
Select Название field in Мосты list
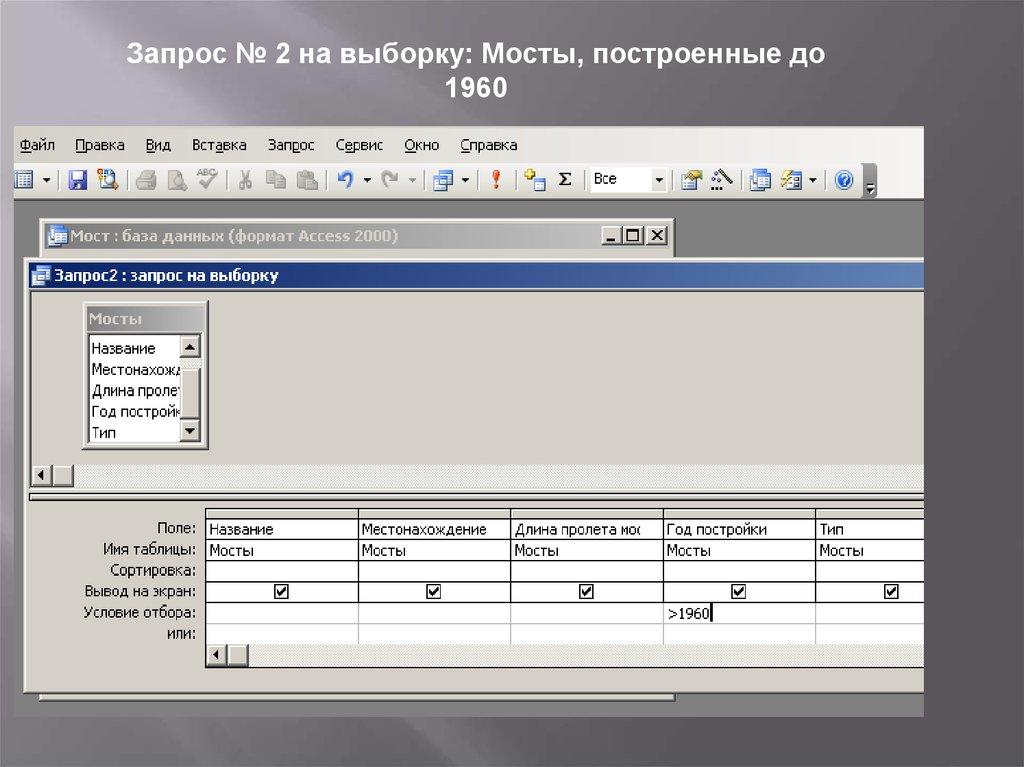click(x=124, y=348)
